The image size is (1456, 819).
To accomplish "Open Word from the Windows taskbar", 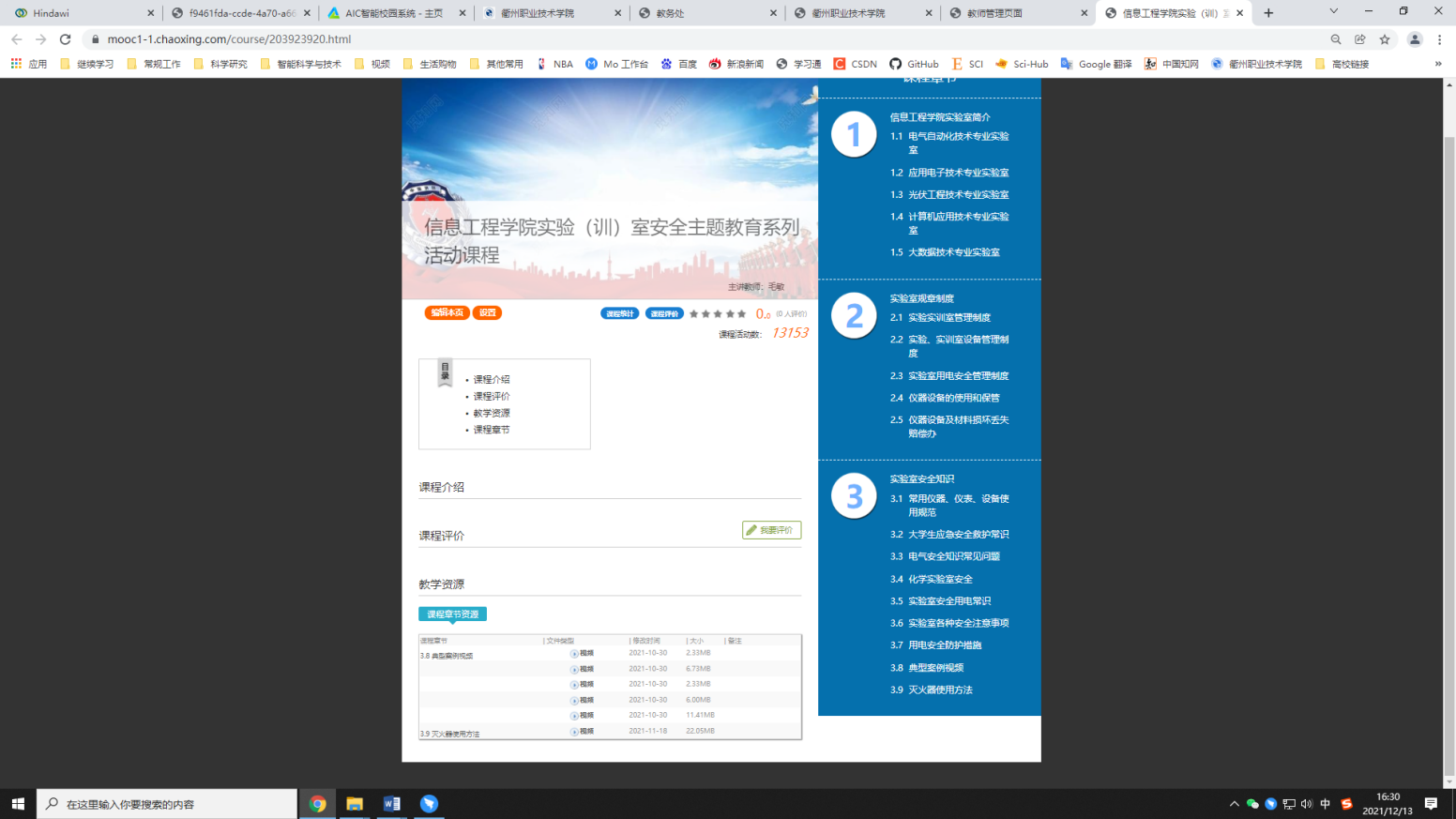I will click(x=391, y=804).
